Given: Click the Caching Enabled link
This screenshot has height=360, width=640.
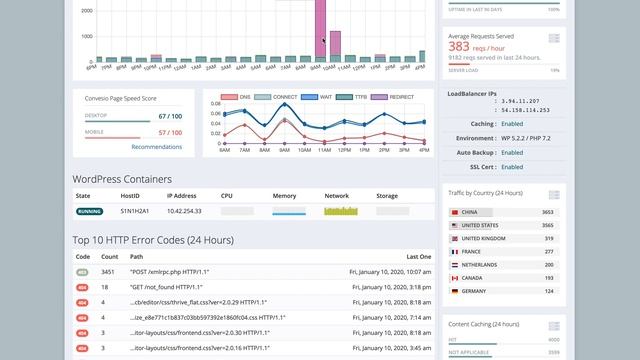Looking at the screenshot, I should [x=512, y=124].
